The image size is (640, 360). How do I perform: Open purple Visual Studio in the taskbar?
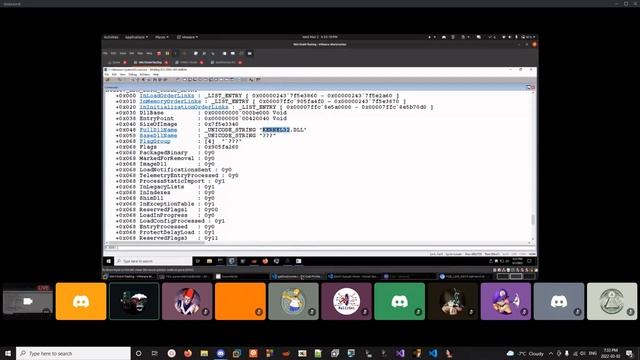click(400, 353)
